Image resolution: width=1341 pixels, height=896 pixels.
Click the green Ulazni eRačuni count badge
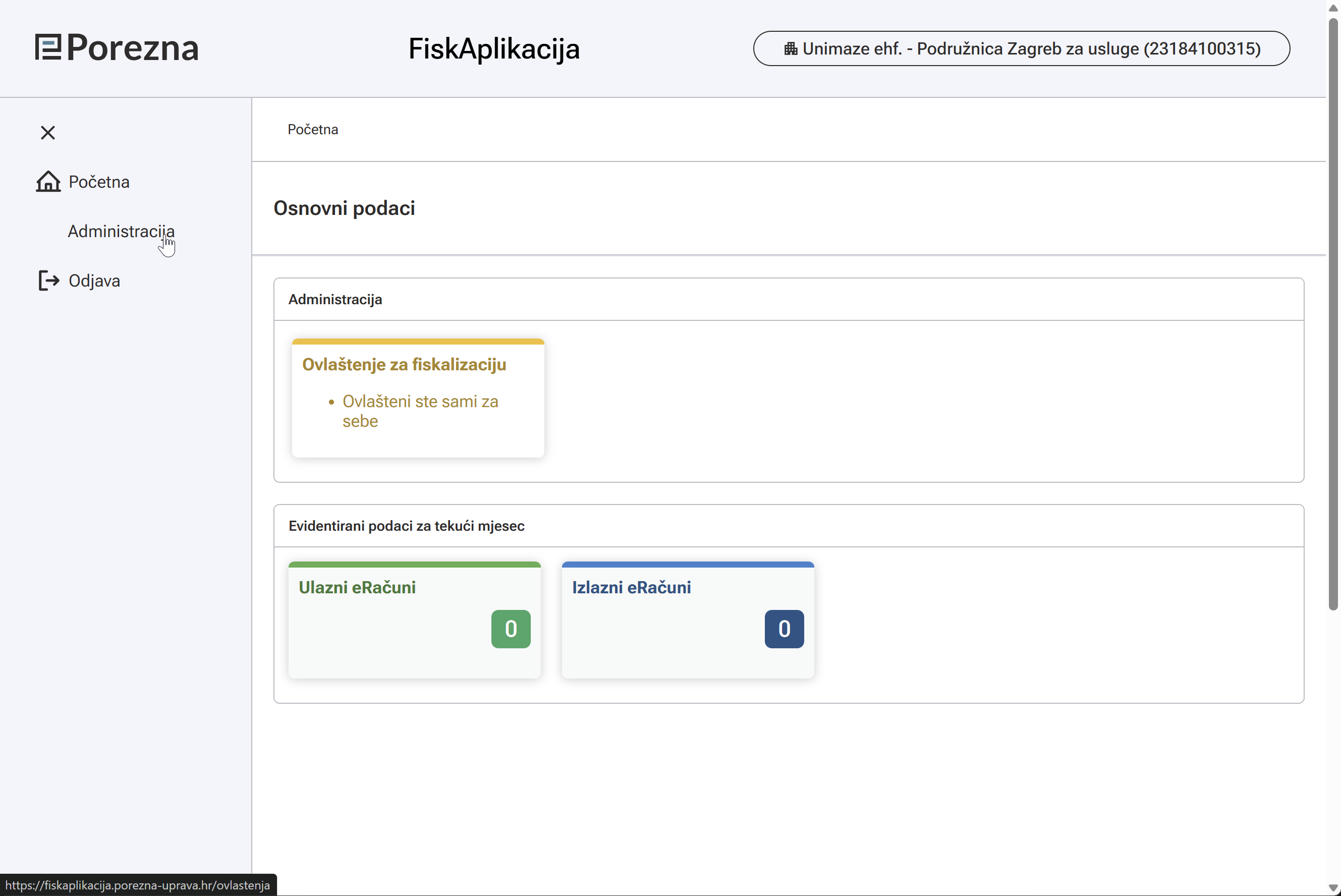[510, 629]
